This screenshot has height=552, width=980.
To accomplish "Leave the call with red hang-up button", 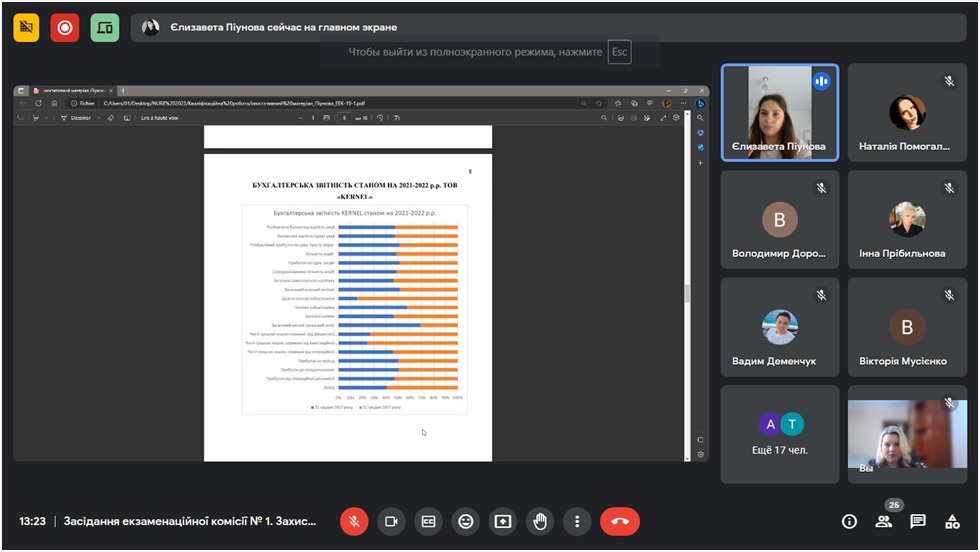I will point(620,521).
